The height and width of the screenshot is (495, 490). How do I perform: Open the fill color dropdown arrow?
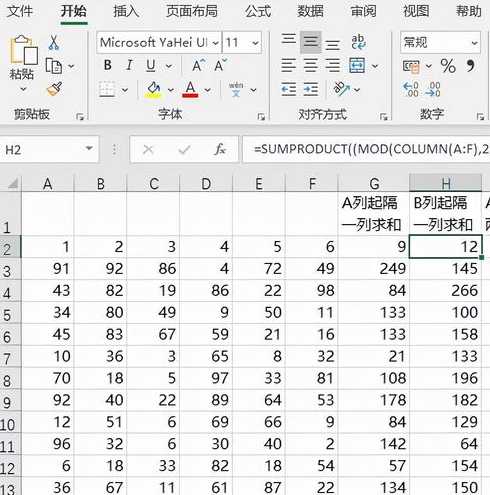tap(171, 90)
